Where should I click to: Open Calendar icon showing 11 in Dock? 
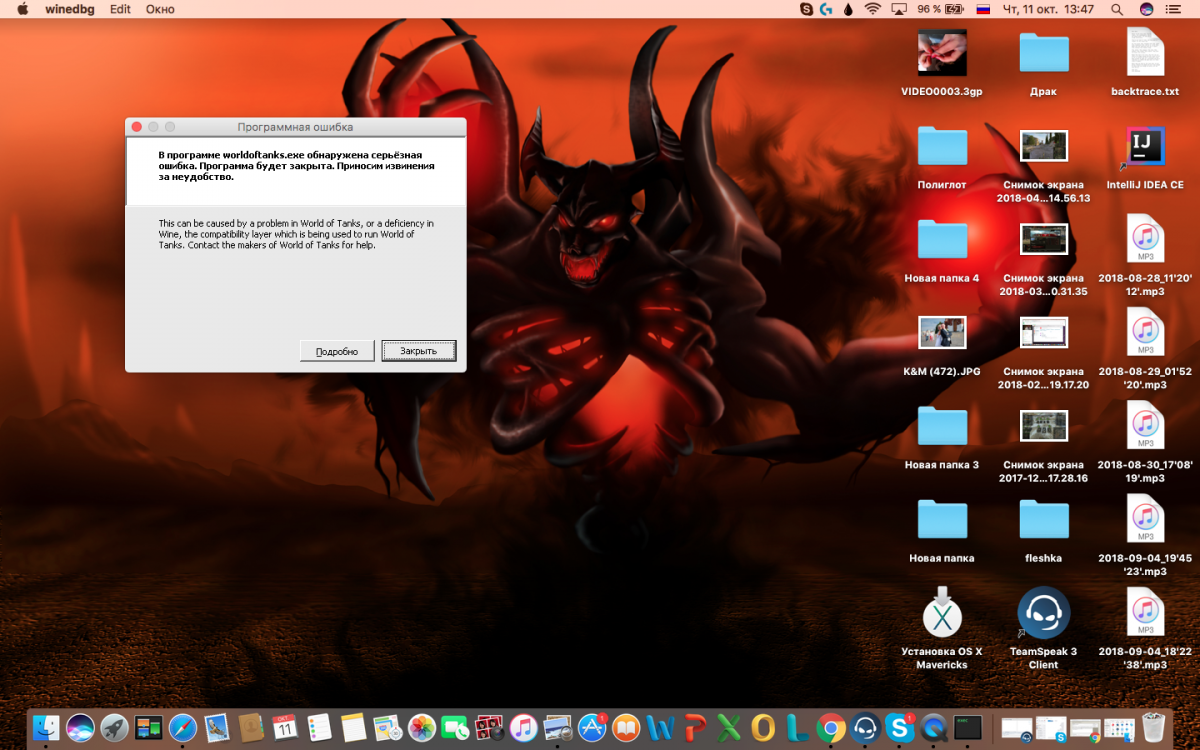pos(285,727)
